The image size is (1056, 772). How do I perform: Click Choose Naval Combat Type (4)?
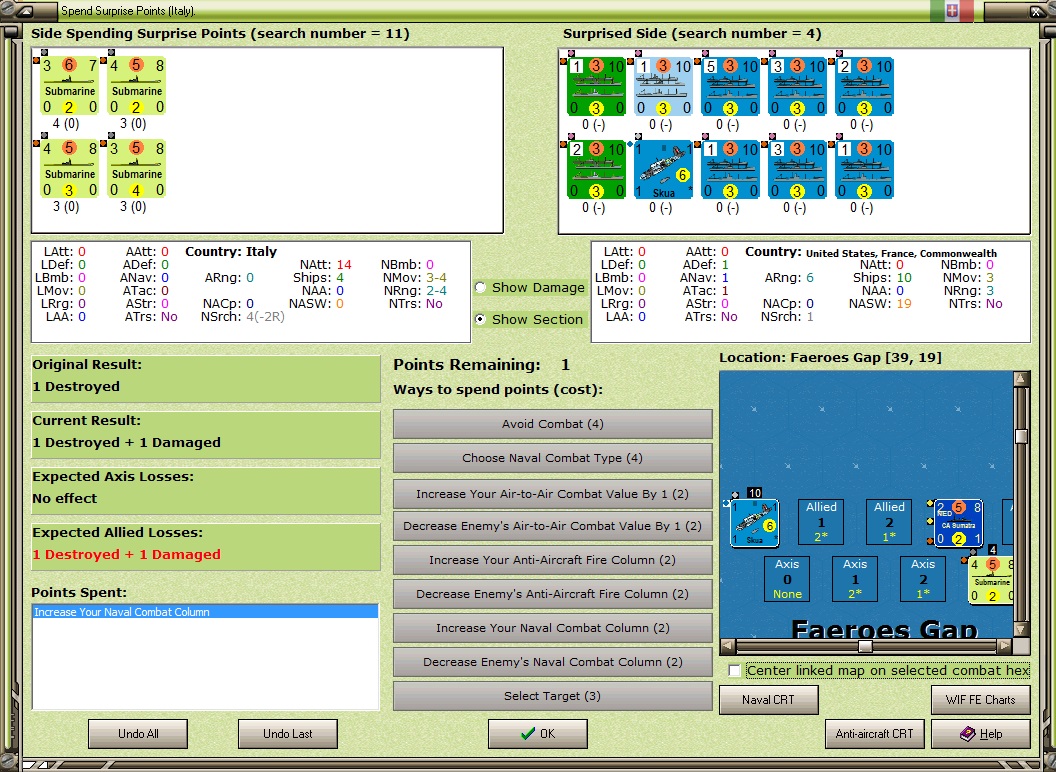[x=552, y=458]
